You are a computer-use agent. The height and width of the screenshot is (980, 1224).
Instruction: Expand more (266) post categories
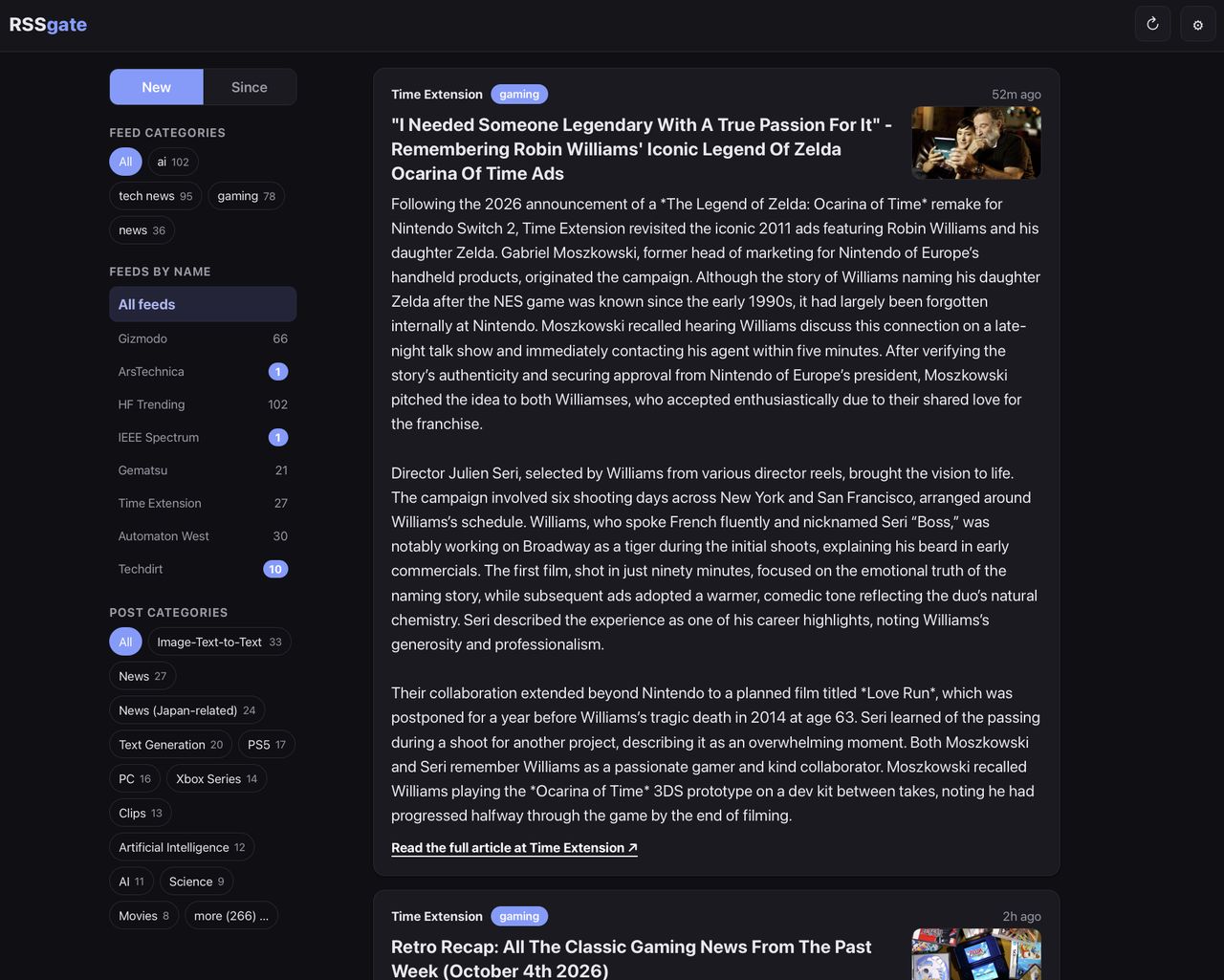click(x=231, y=916)
